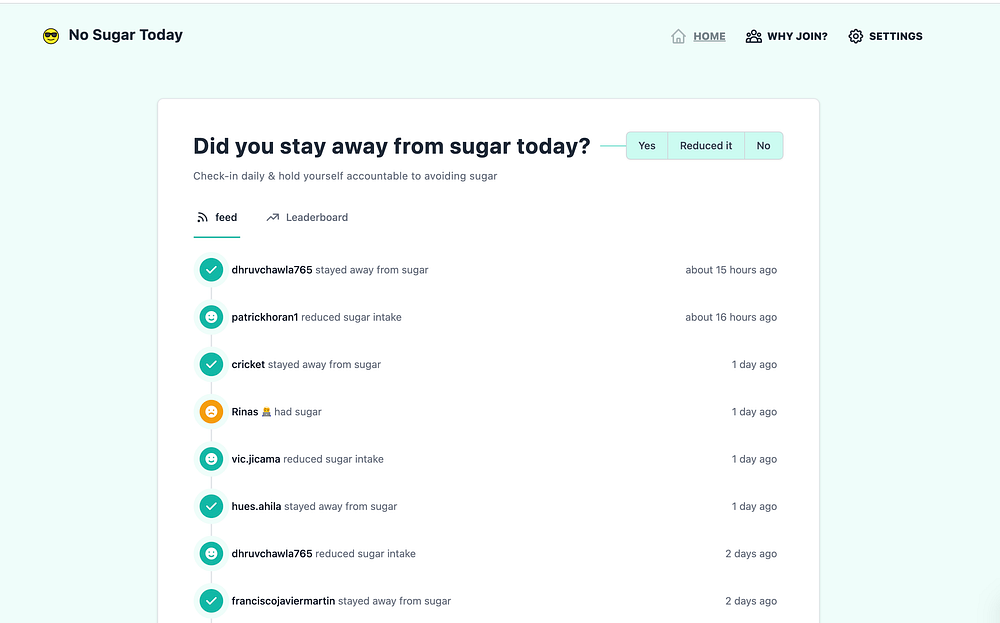Click username franciscojaviermartin in the feed
Image resolution: width=1000 pixels, height=623 pixels.
(283, 601)
